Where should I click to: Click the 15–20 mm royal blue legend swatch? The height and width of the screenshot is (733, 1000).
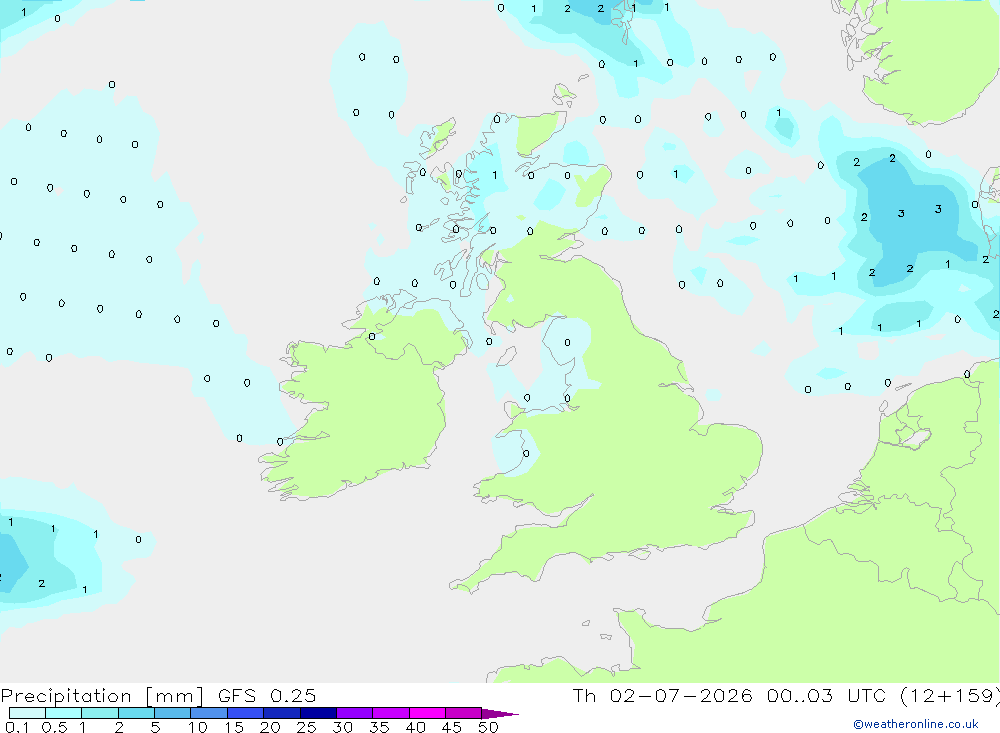(245, 713)
